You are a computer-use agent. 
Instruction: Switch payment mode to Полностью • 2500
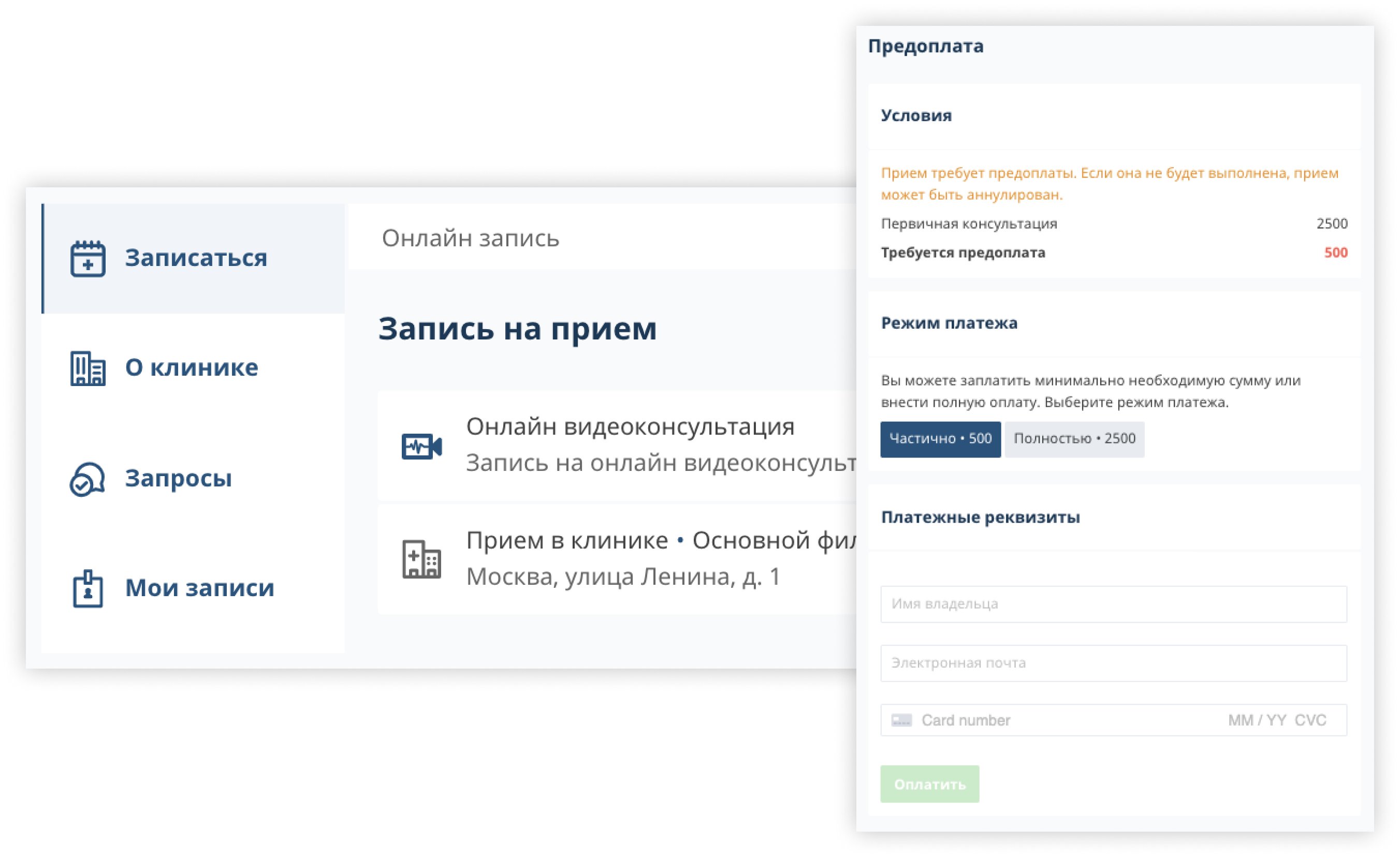(1074, 438)
